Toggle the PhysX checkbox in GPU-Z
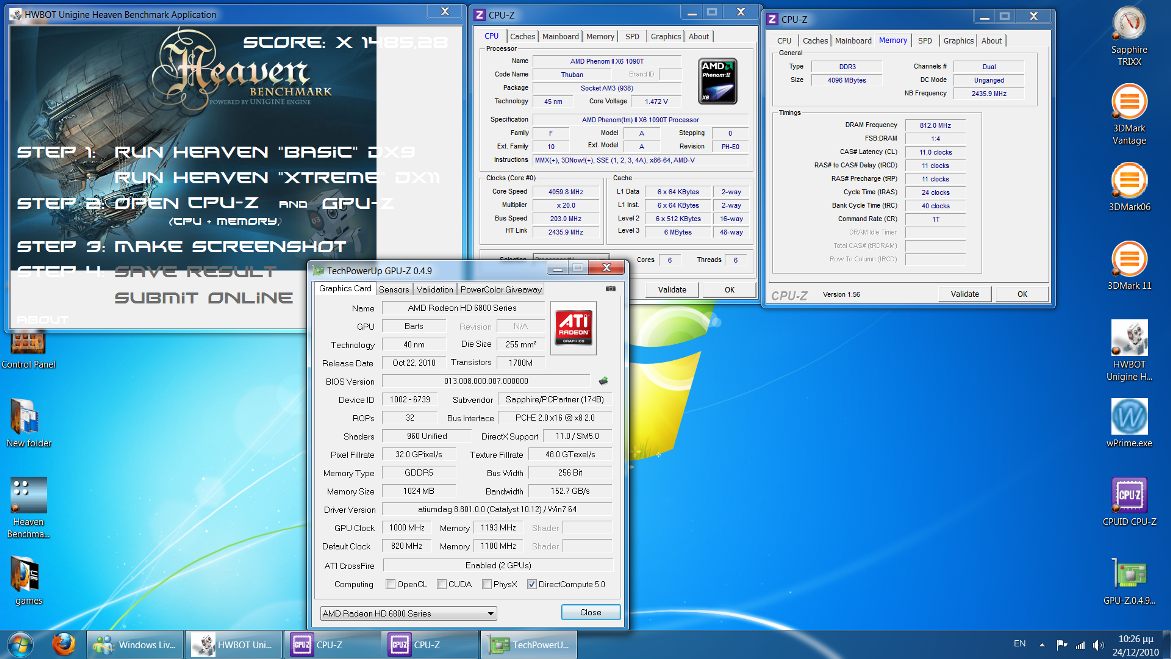The image size is (1171, 659). (x=487, y=584)
